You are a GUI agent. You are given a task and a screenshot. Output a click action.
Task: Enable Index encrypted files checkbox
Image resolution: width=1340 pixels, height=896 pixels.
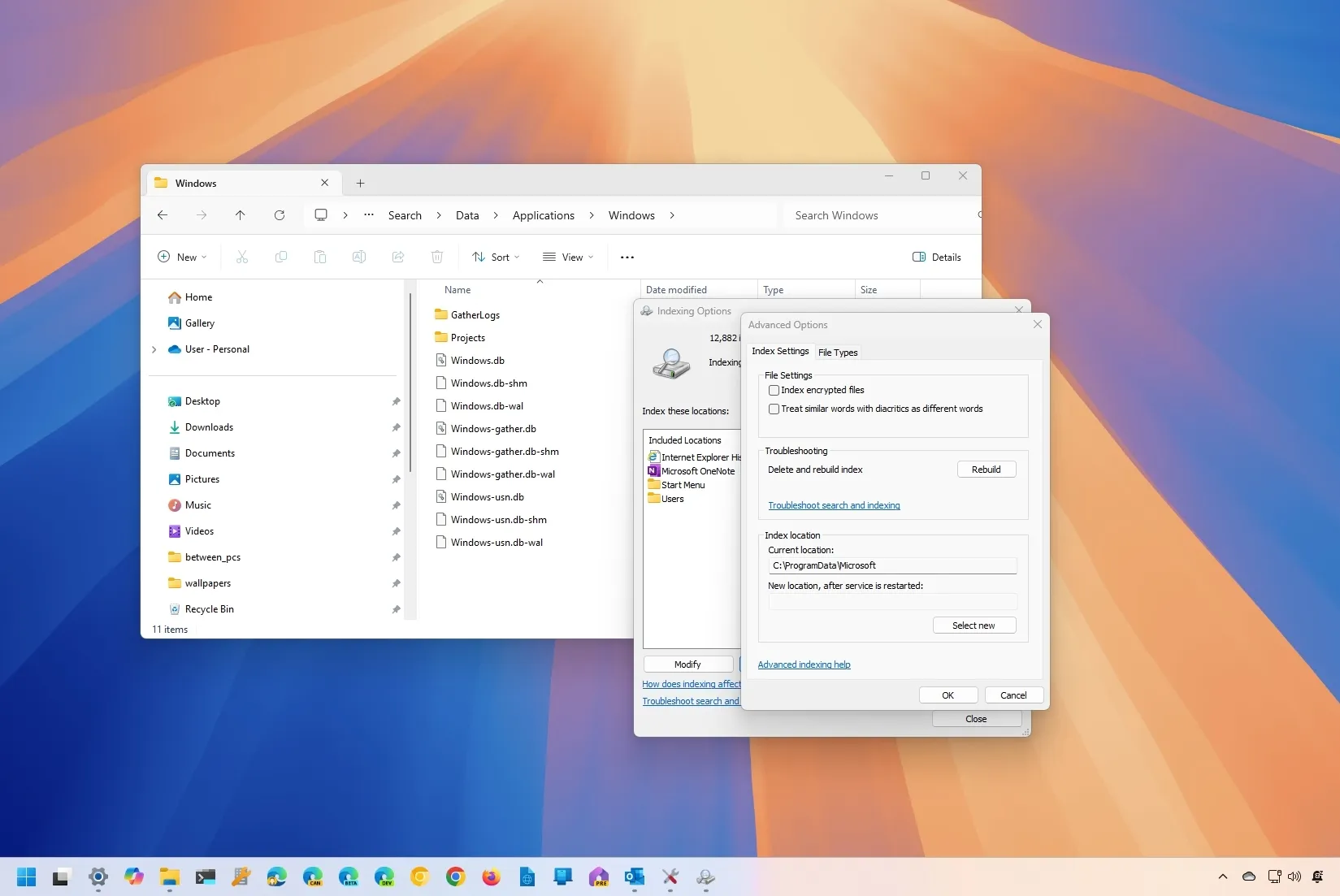pos(774,390)
